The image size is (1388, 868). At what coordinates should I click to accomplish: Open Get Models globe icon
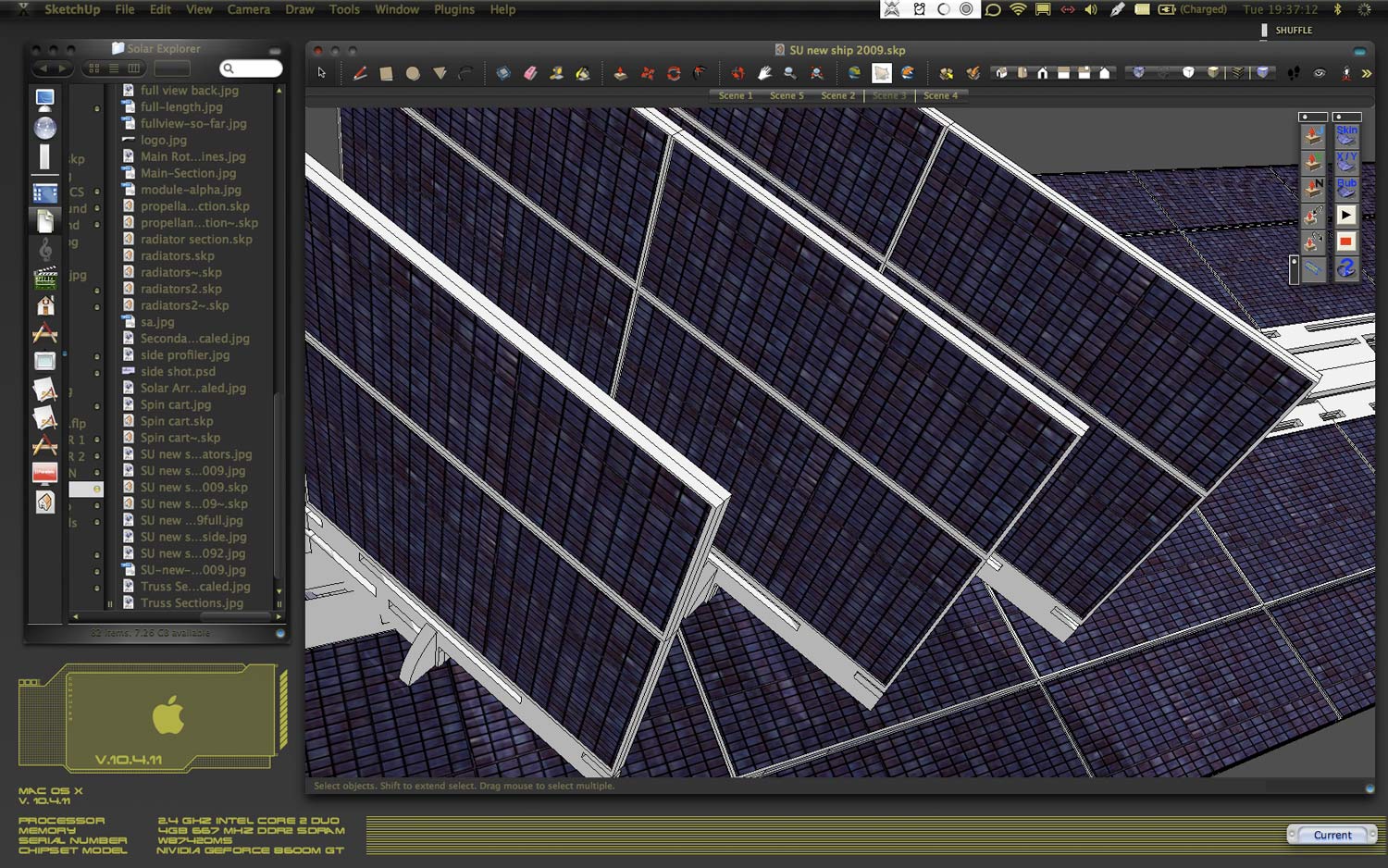pyautogui.click(x=854, y=73)
